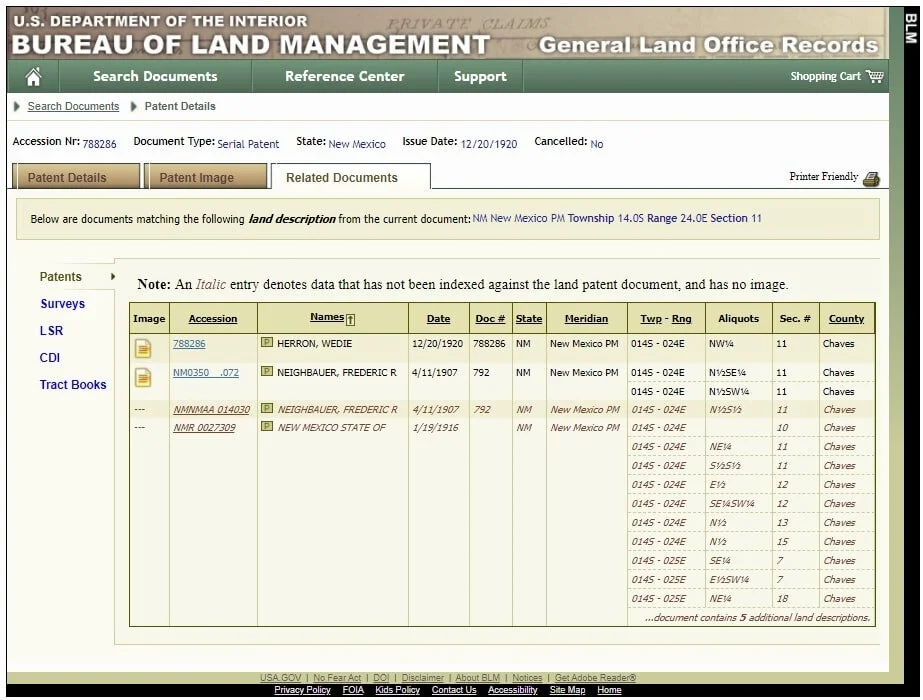Open the About BLM footer link

tap(477, 678)
